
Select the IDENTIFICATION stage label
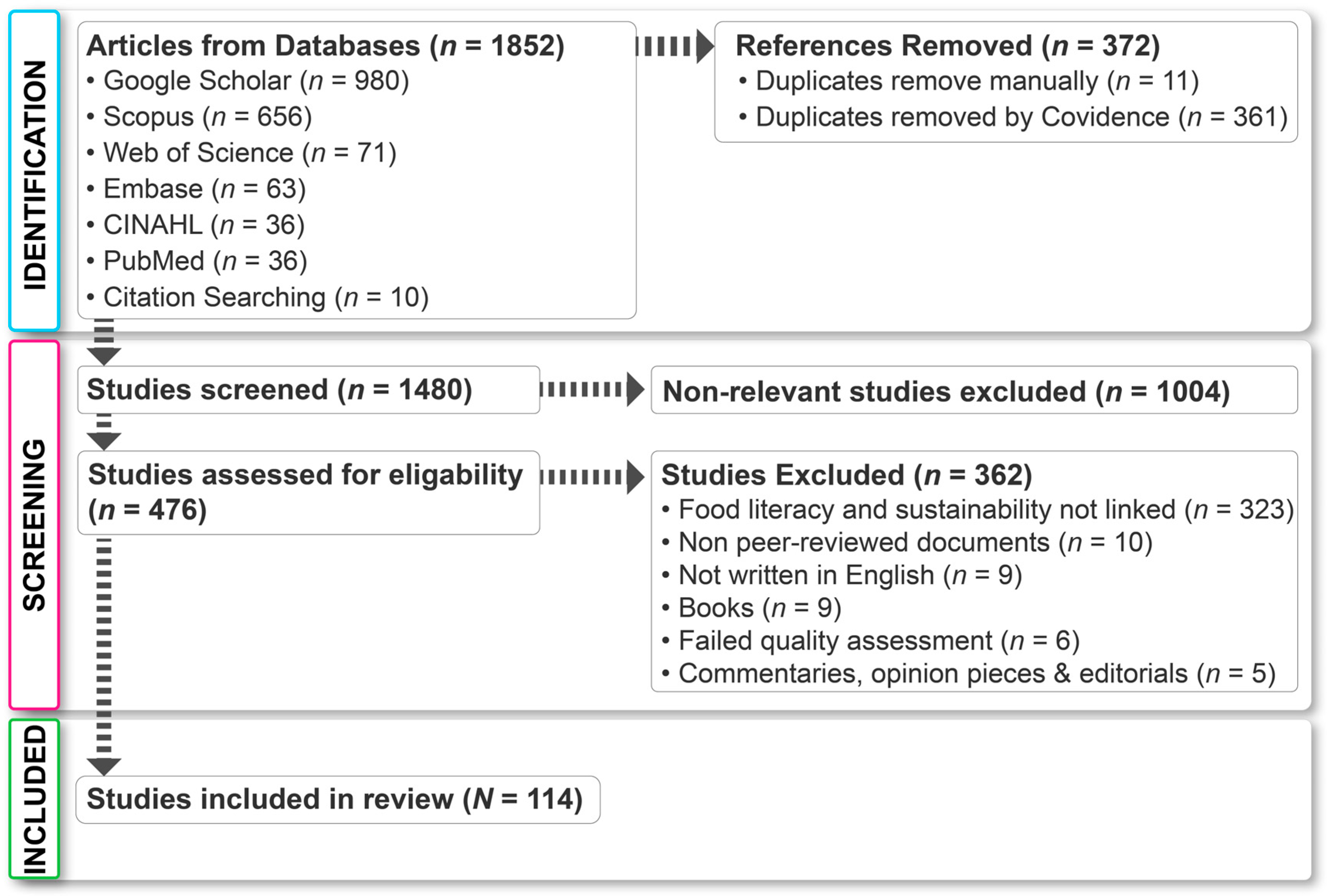[x=34, y=171]
